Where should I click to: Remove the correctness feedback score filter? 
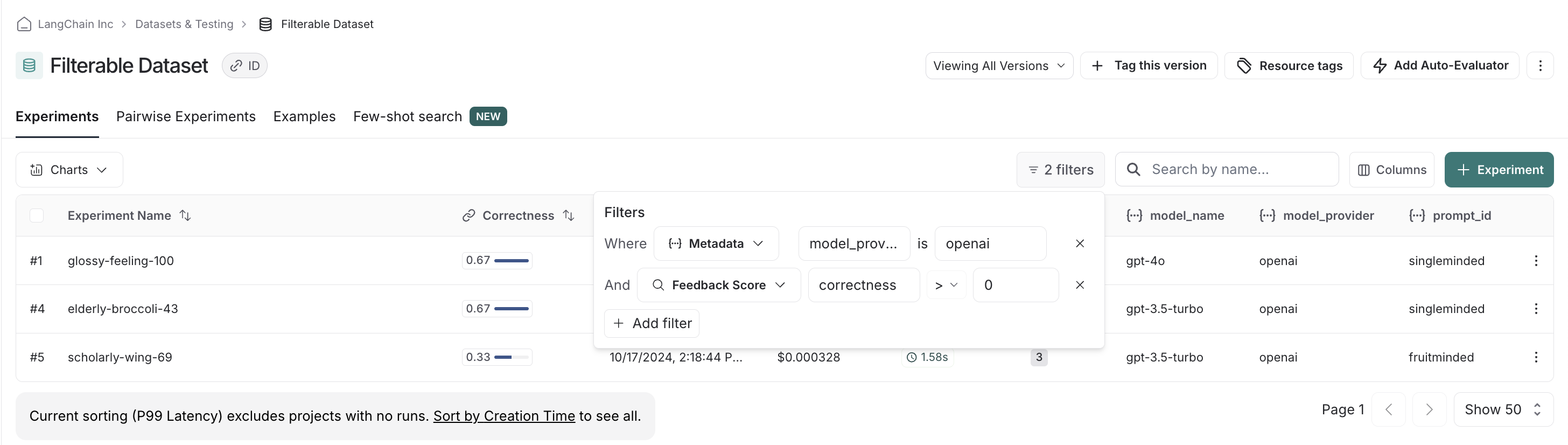click(1079, 285)
